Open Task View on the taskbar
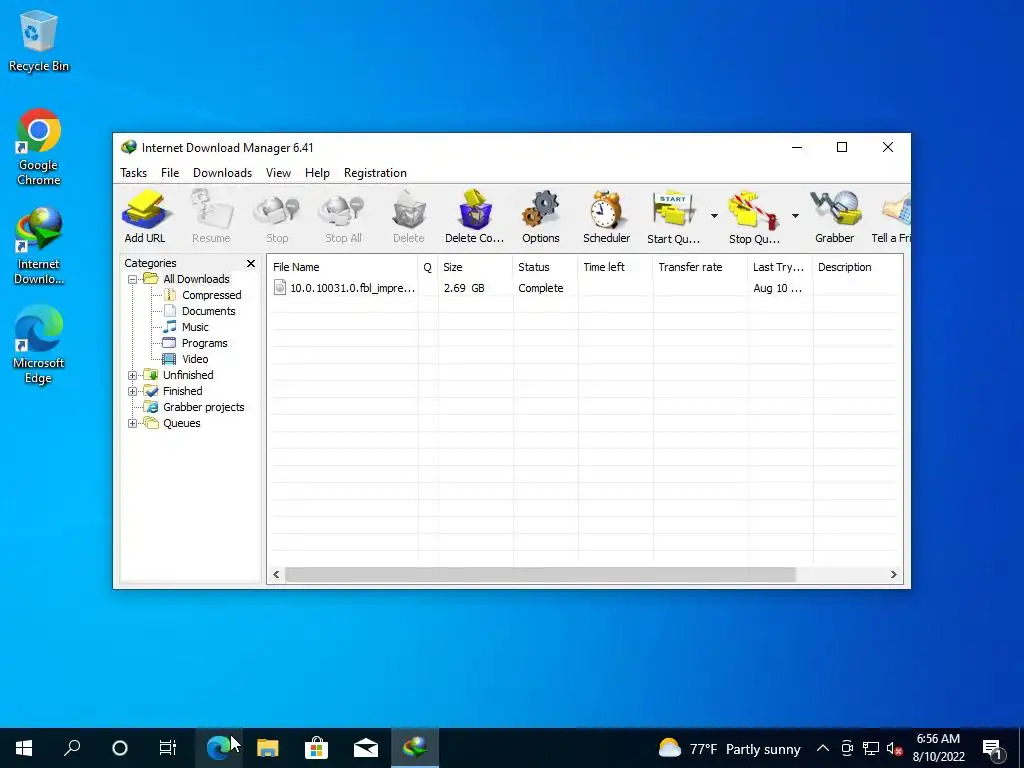The image size is (1024, 768). pos(168,748)
